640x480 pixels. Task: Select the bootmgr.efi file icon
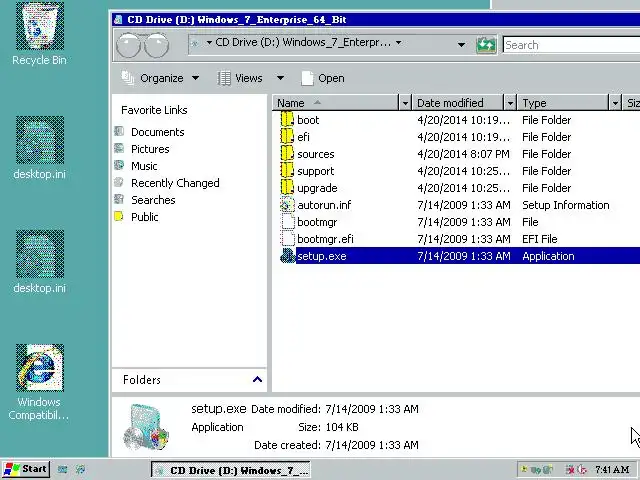288,239
